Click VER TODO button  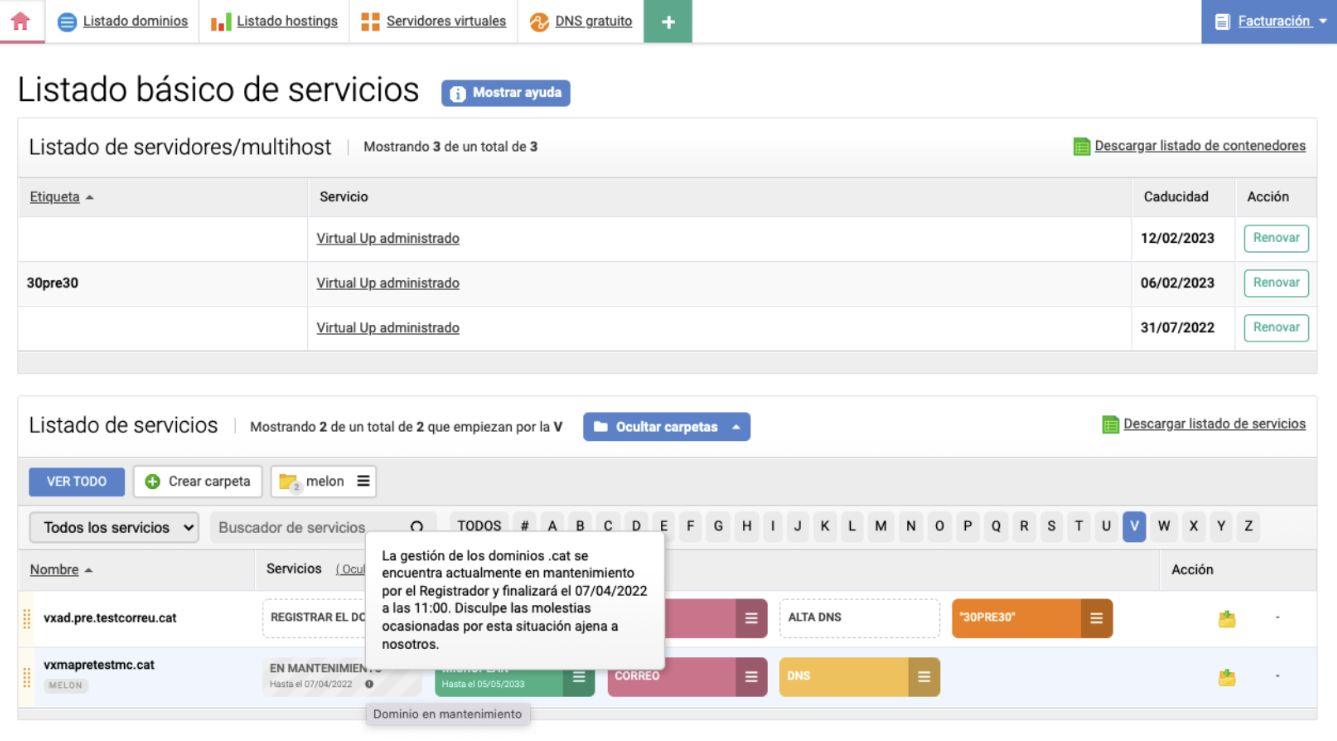[x=77, y=482]
